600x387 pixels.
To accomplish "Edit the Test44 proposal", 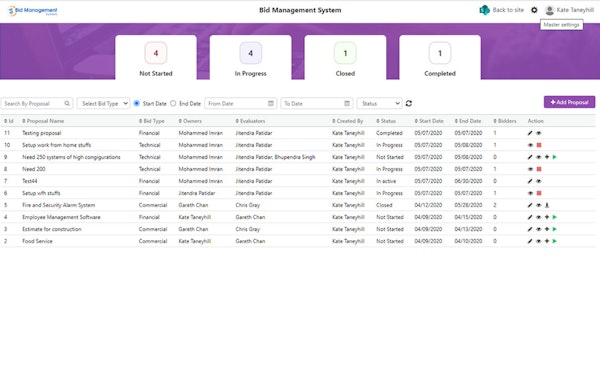I will [x=530, y=181].
